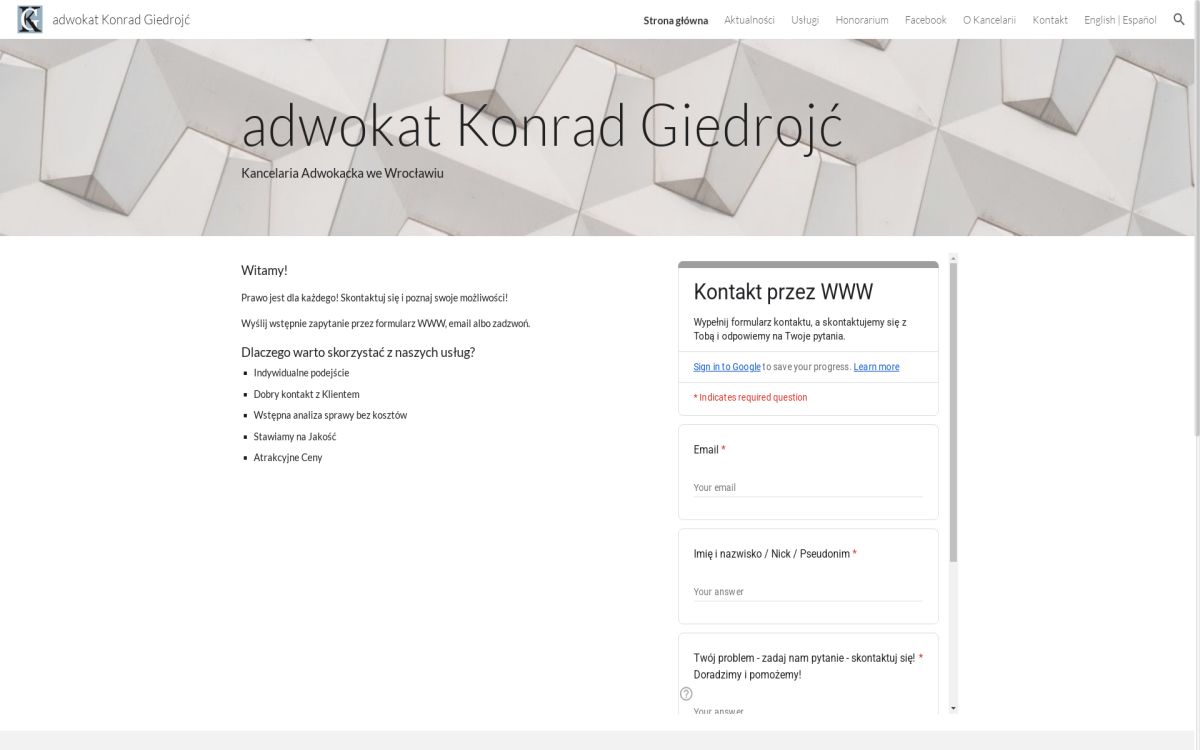Click the search magnifier icon

coord(1178,19)
